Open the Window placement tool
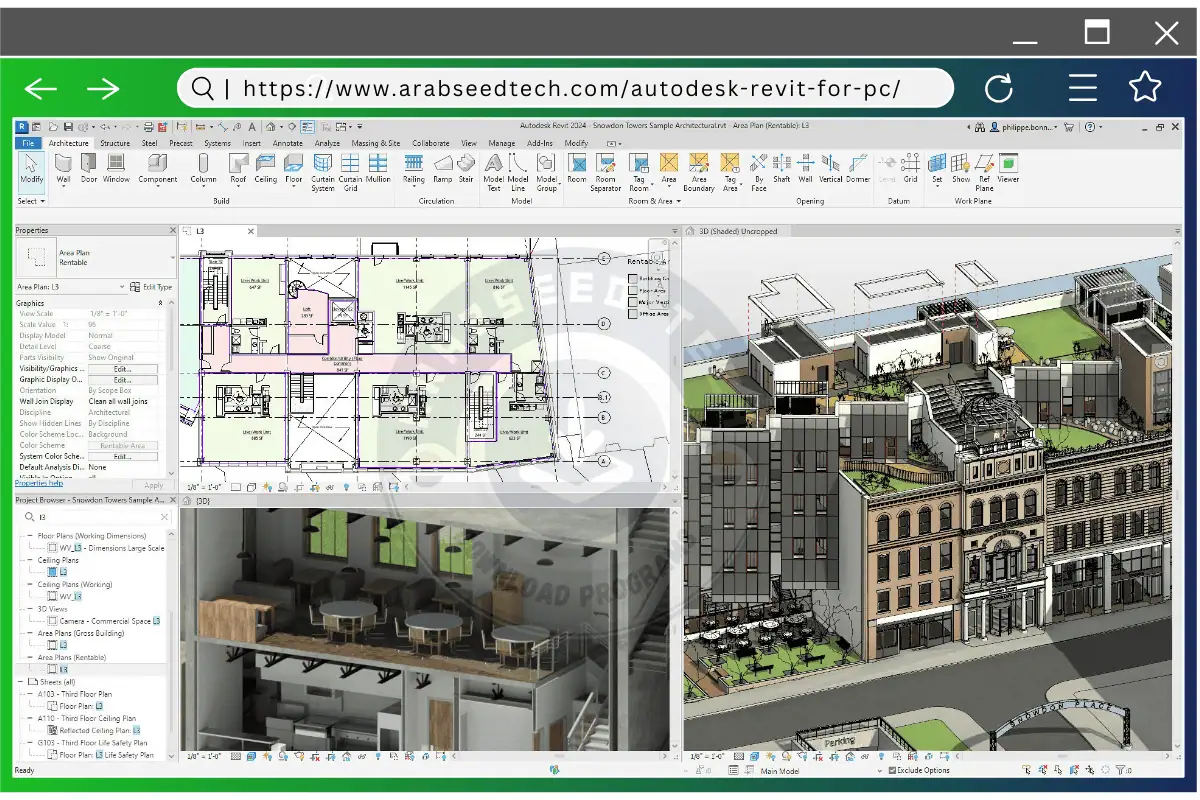This screenshot has height=800, width=1200. (116, 170)
